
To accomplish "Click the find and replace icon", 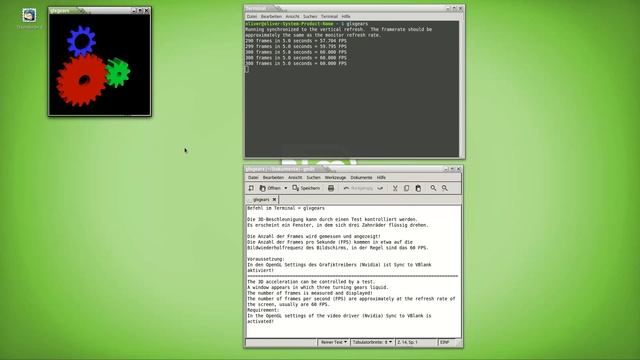I will point(444,188).
